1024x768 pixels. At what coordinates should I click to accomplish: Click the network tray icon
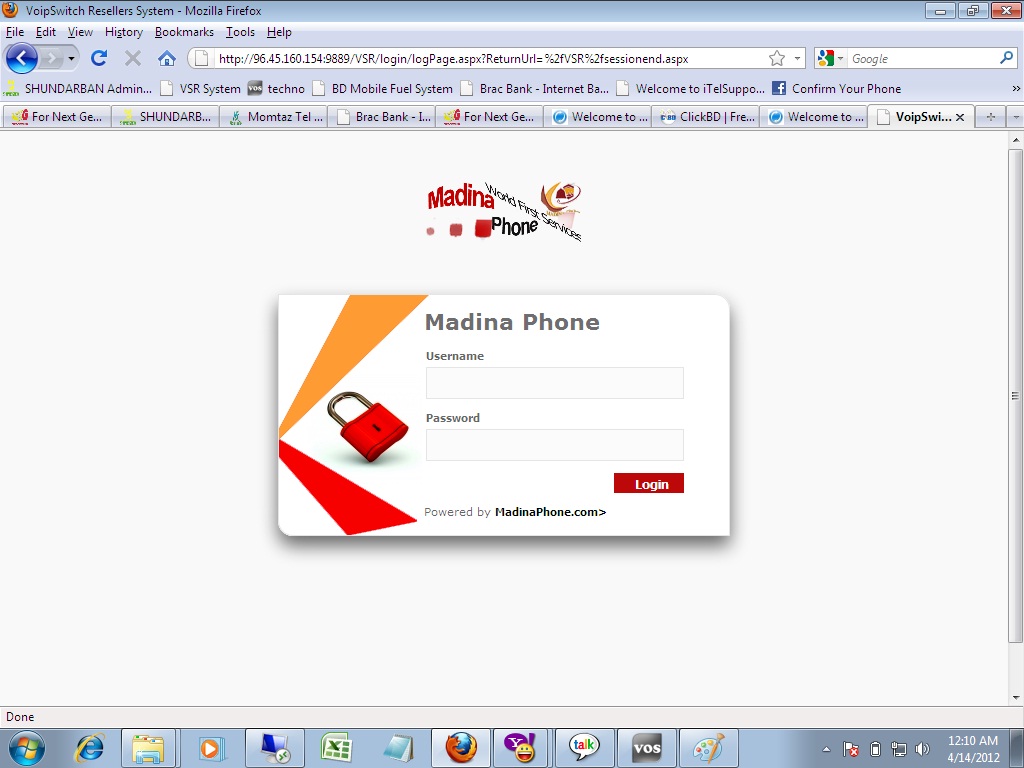[x=899, y=749]
